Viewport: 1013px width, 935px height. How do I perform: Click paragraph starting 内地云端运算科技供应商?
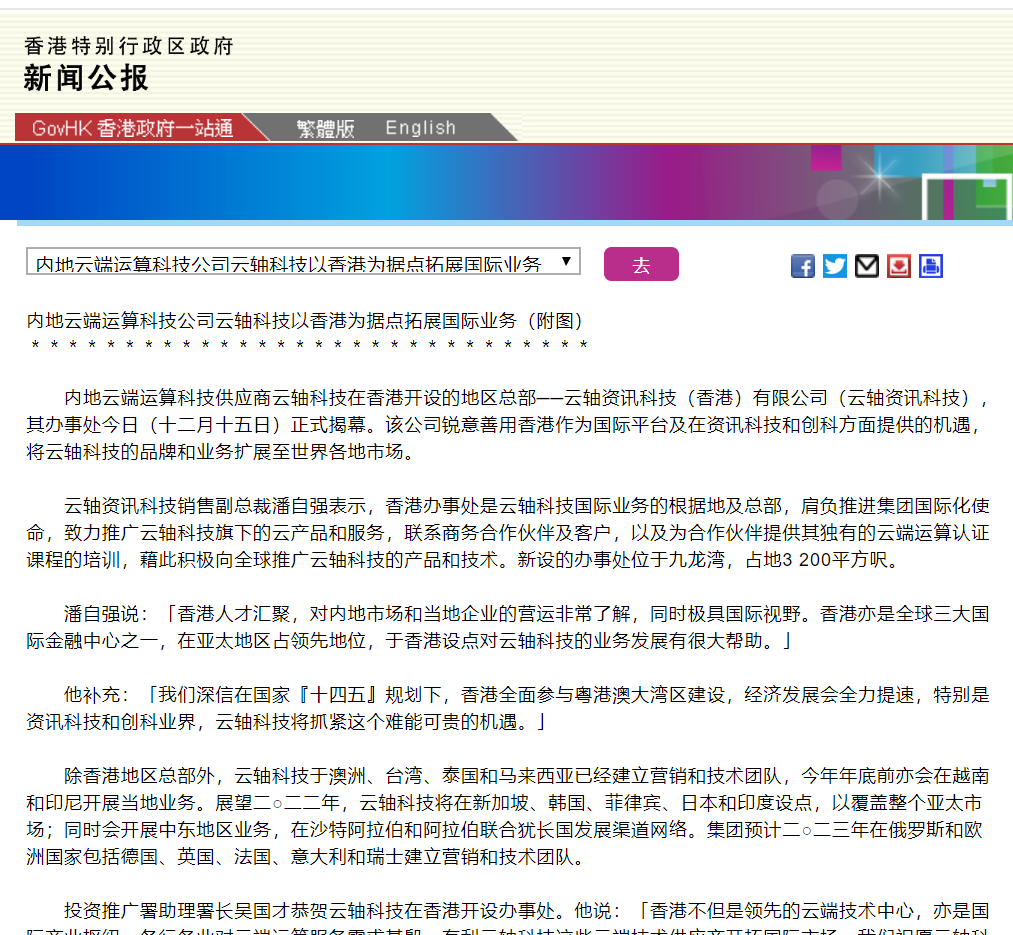pos(508,425)
